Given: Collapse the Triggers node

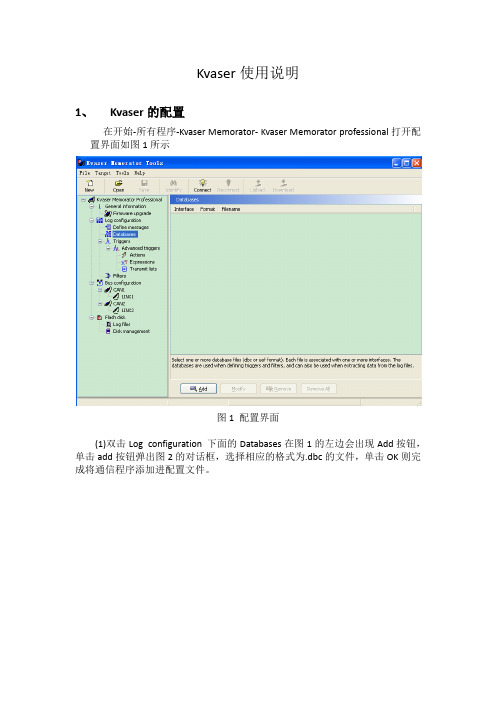Looking at the screenshot, I should [x=100, y=241].
